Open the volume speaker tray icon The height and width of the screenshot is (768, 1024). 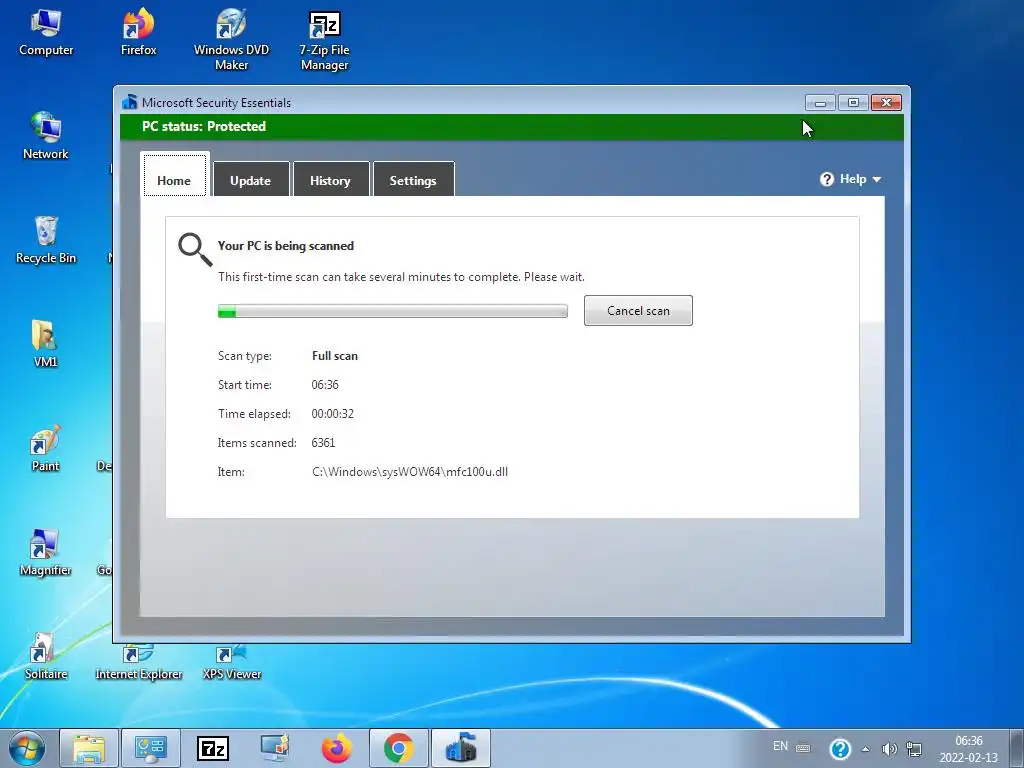click(x=889, y=748)
